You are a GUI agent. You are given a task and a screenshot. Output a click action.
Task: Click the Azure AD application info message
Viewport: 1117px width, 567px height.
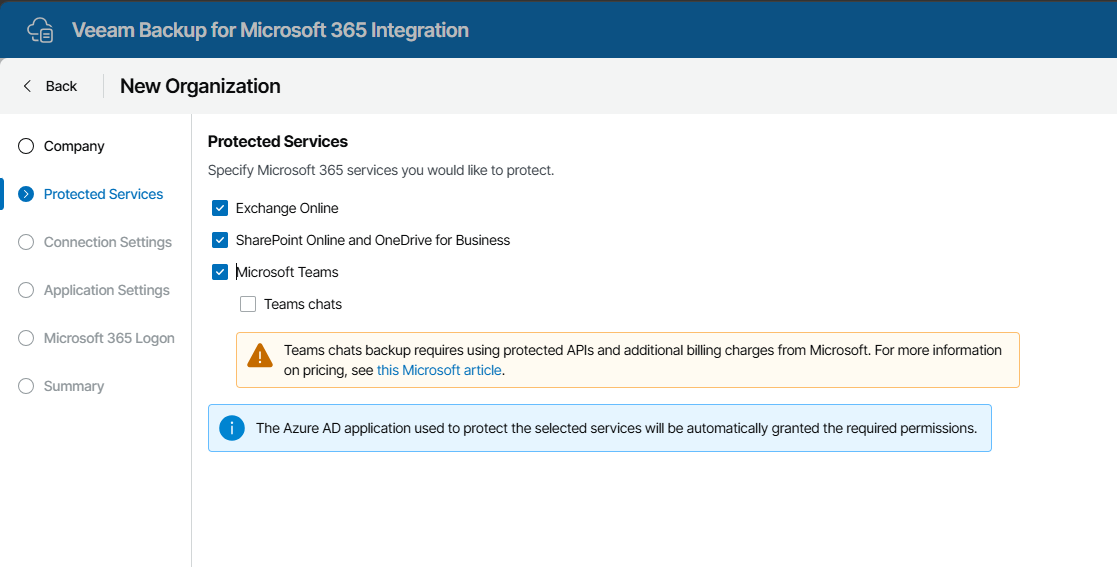(616, 428)
